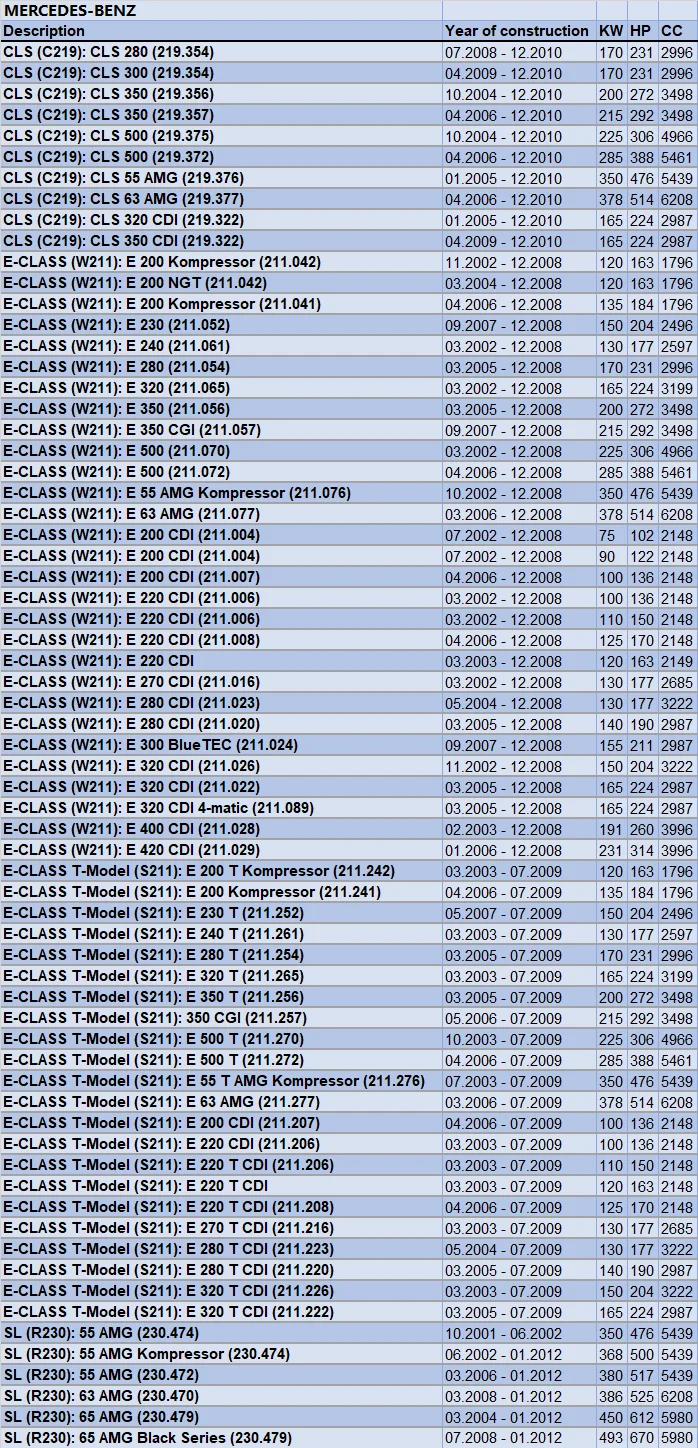This screenshot has width=698, height=1448.
Task: Select the CLS 280 (219.354) row
Action: click(x=349, y=52)
